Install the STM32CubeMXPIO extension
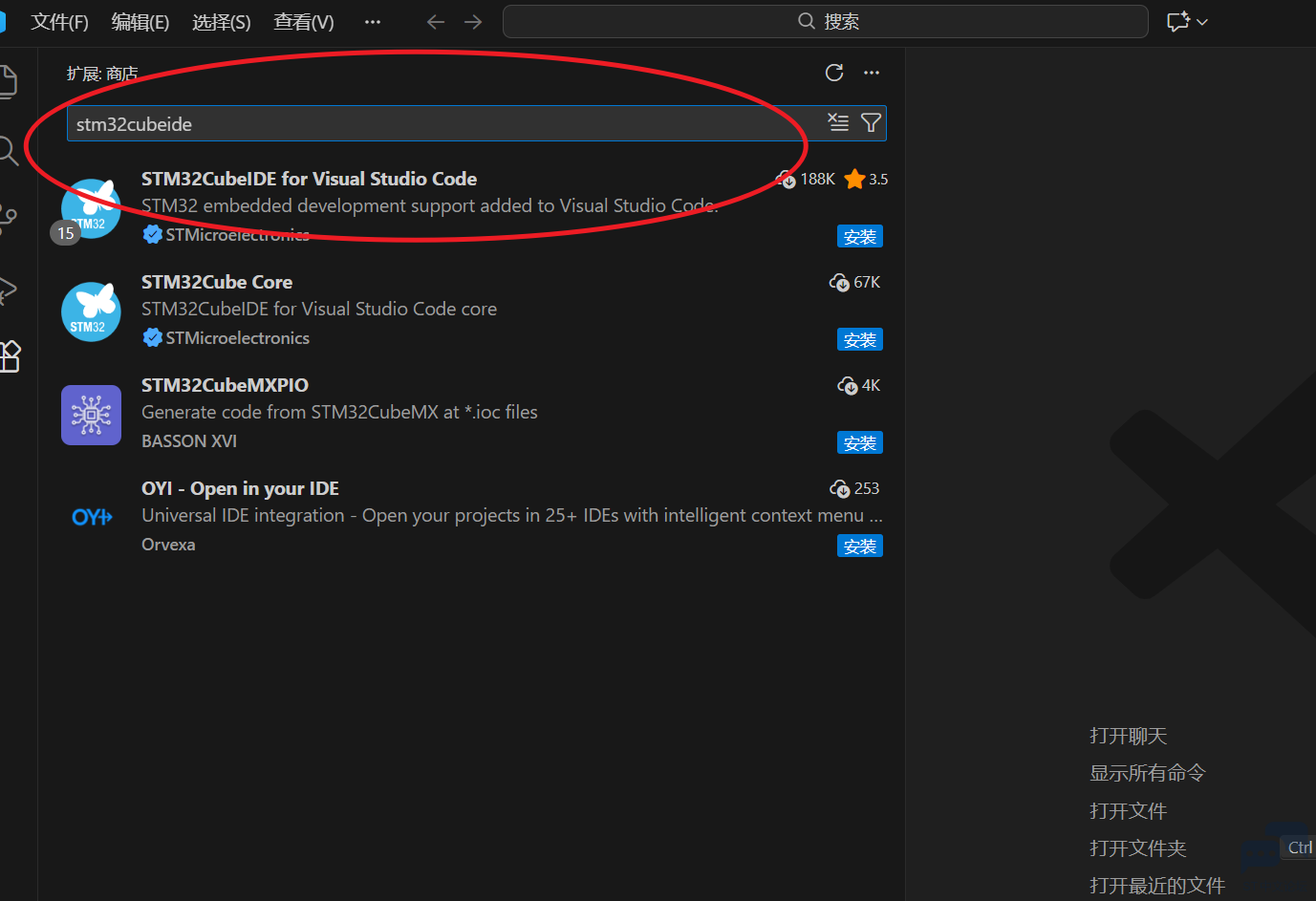Screen dimensions: 1316x901 click(x=860, y=443)
